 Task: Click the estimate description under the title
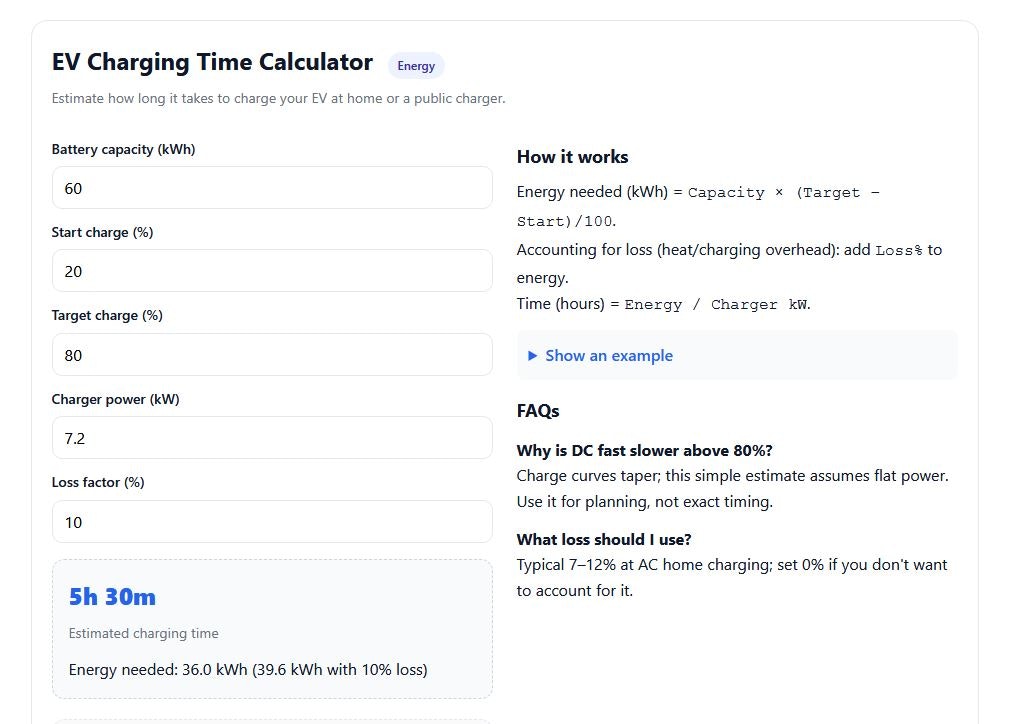[278, 98]
